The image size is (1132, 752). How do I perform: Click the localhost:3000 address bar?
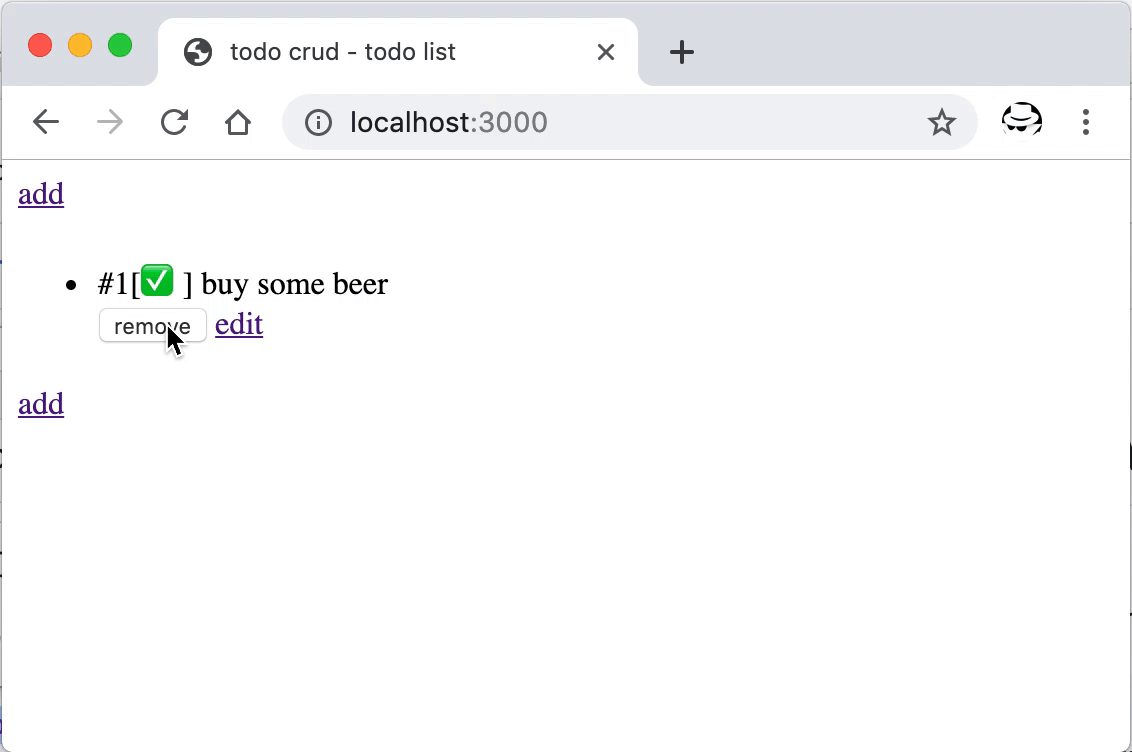[600, 122]
